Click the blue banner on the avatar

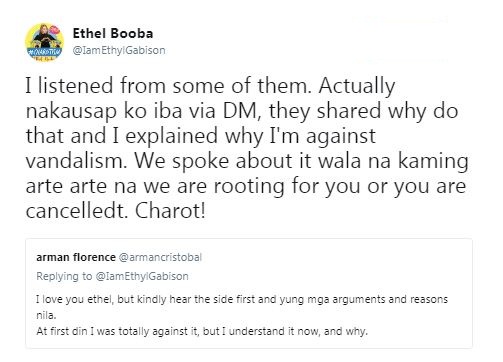(44, 52)
